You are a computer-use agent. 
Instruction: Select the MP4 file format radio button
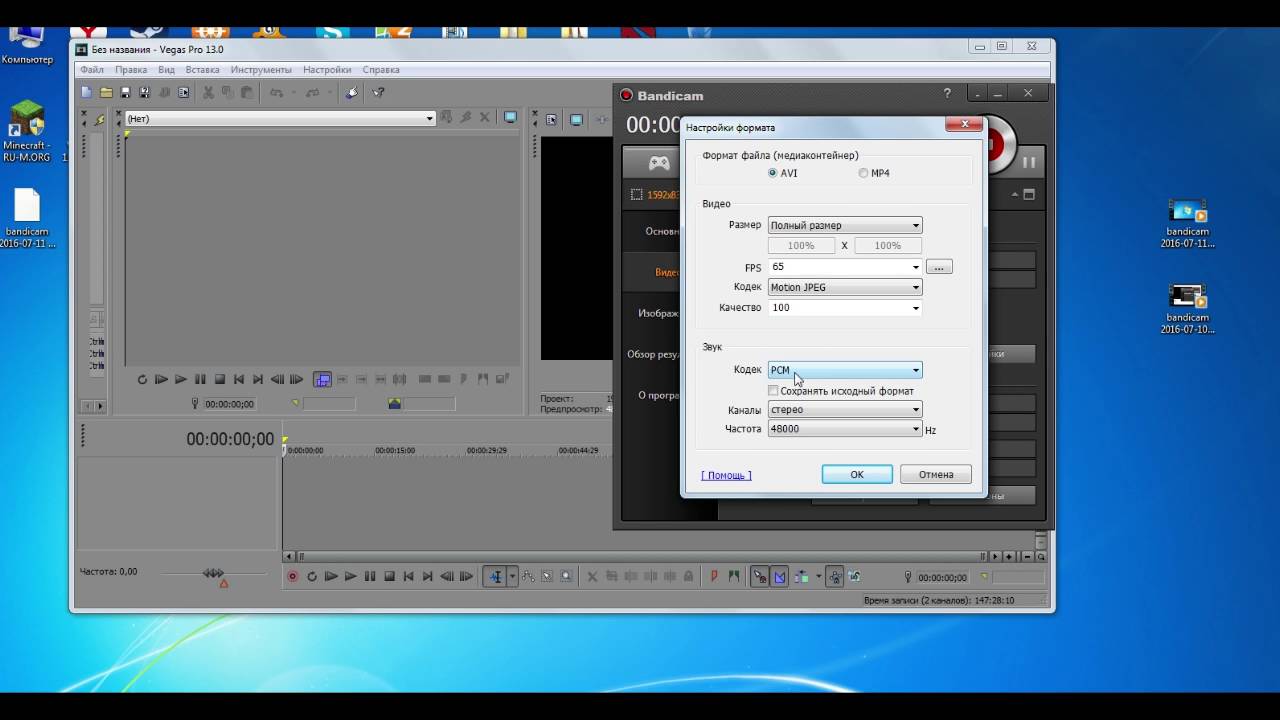click(x=863, y=173)
